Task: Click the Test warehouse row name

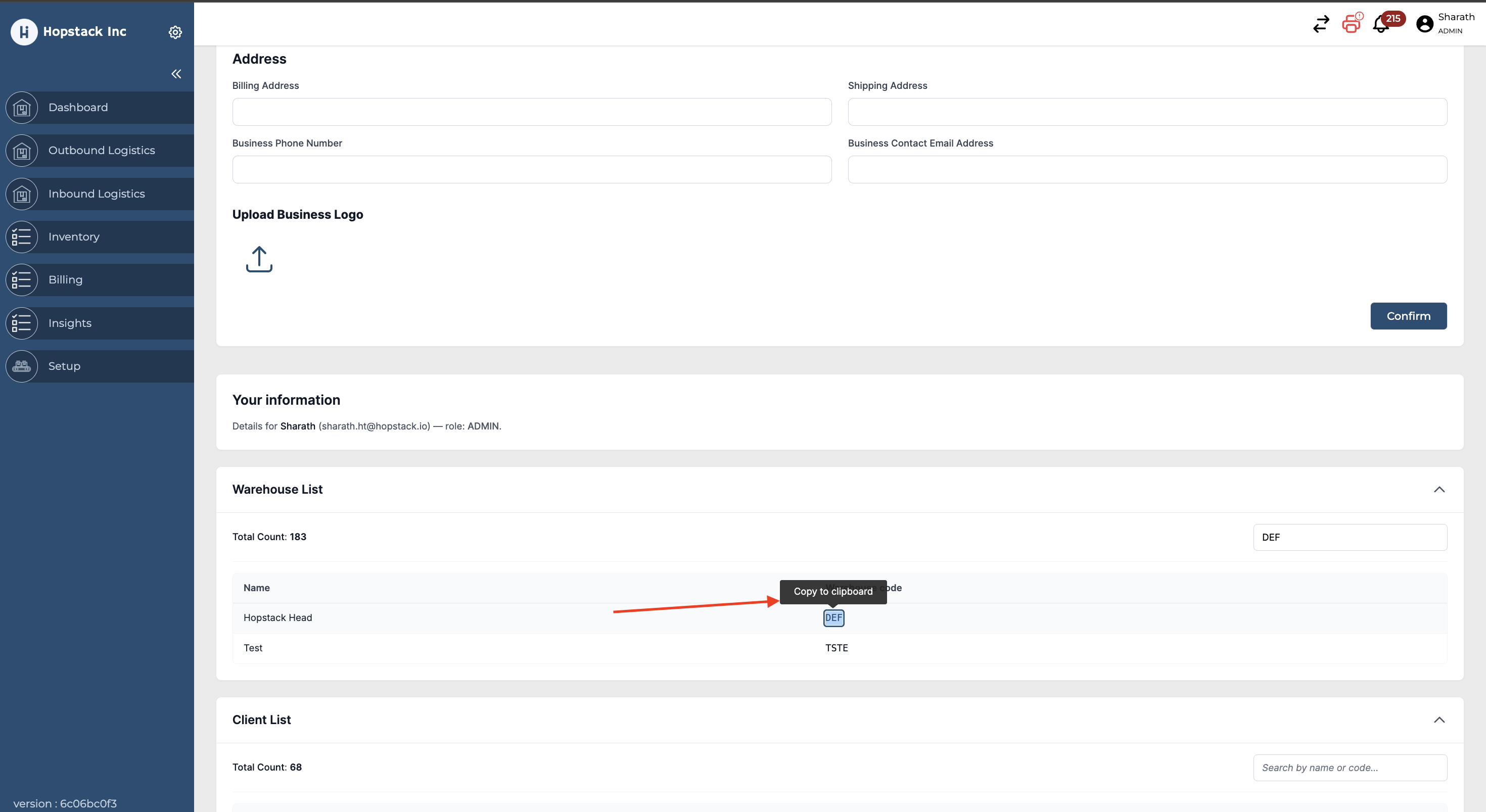Action: [x=253, y=648]
